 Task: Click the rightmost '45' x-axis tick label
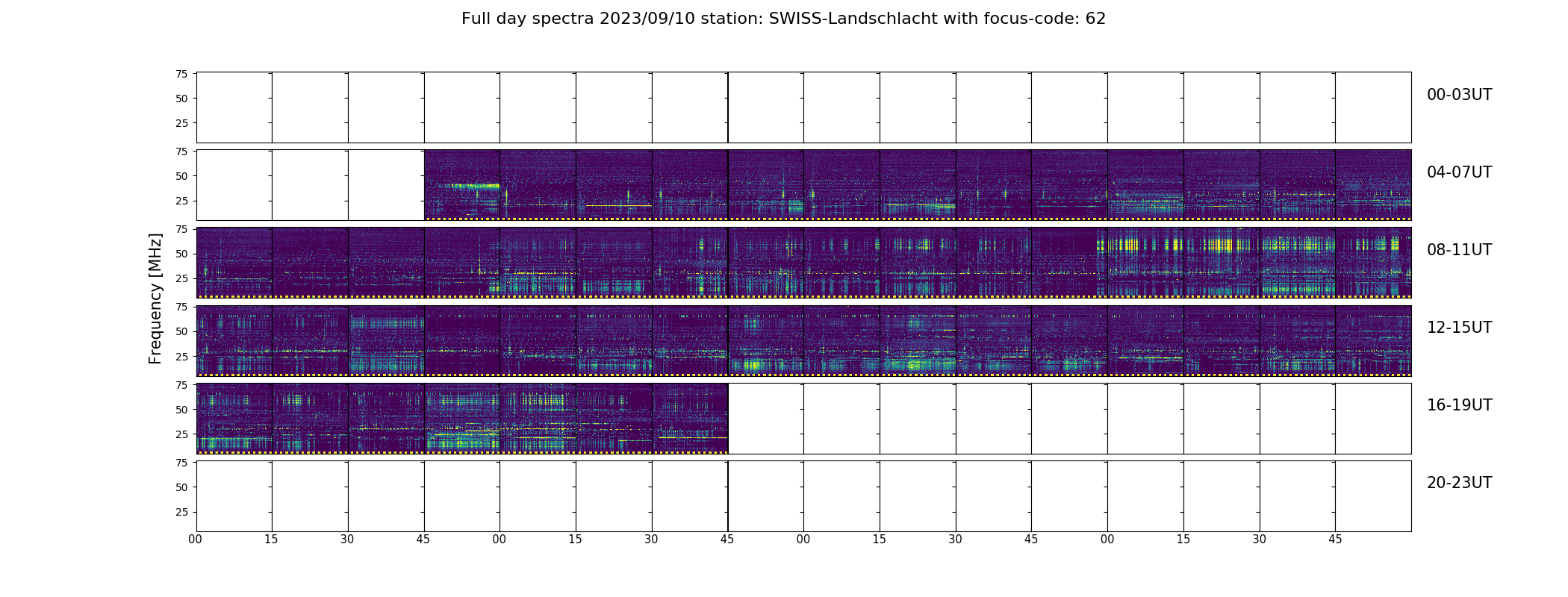click(x=1335, y=540)
